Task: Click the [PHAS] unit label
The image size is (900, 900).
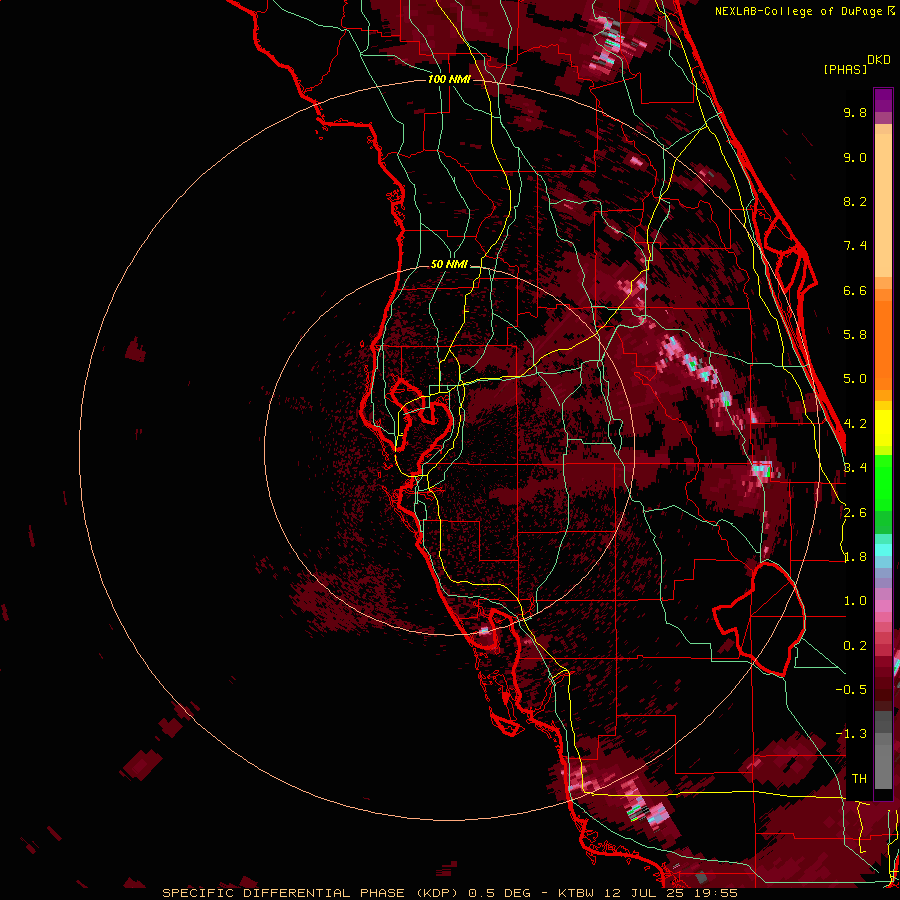Action: 845,69
